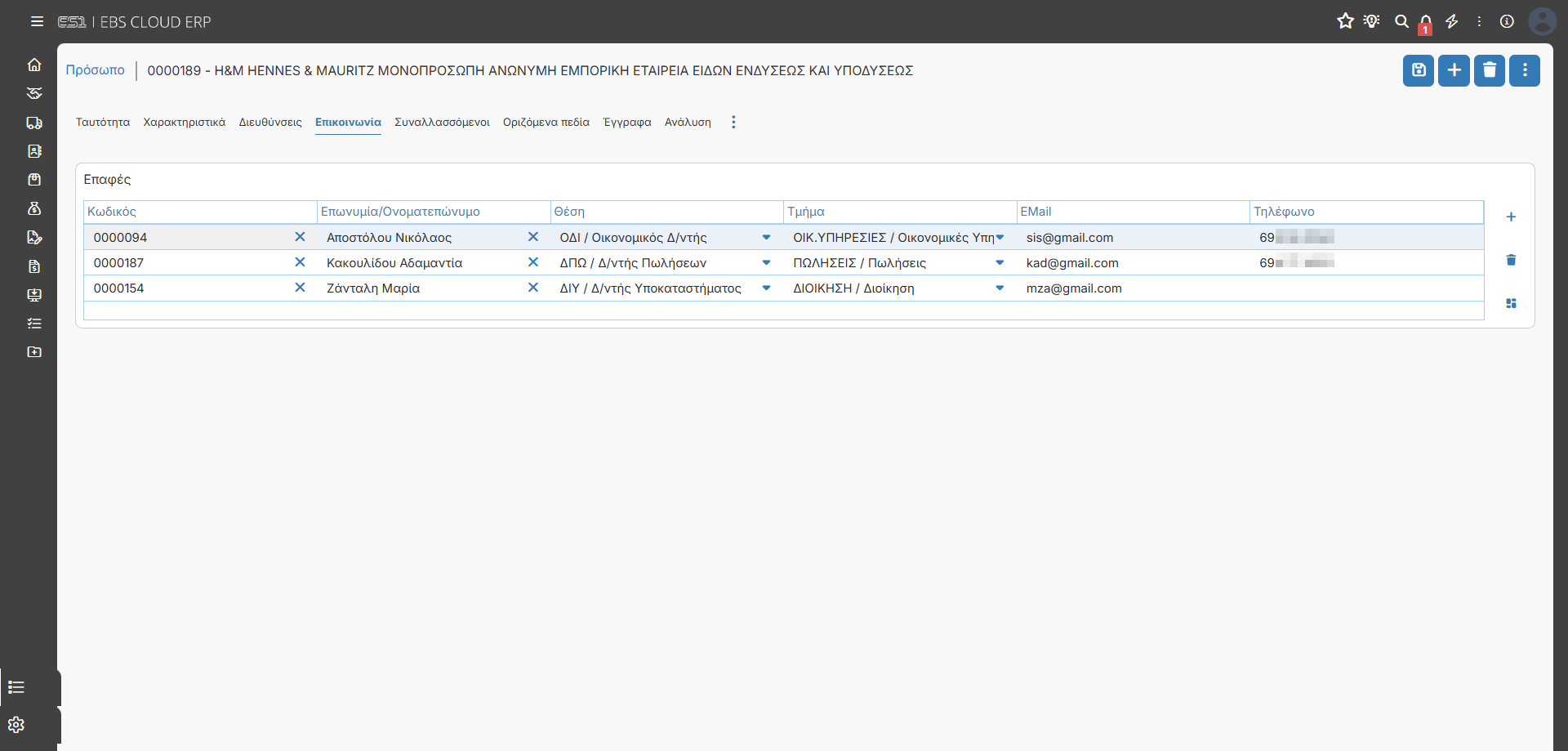Screen dimensions: 1568x751
Task: Open the info circle icon
Action: click(x=1507, y=21)
